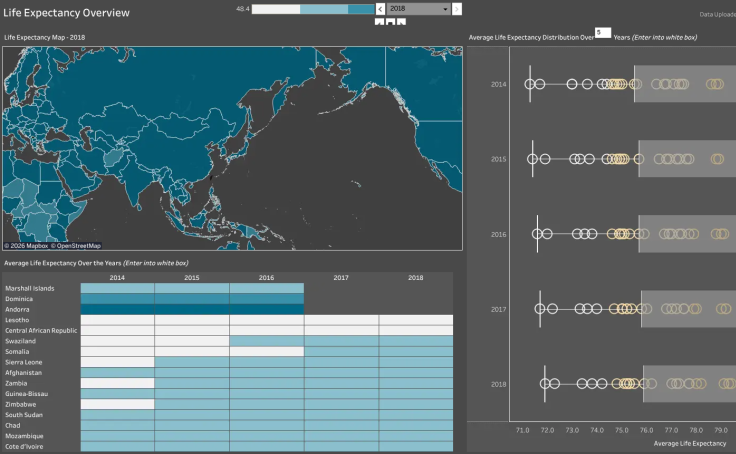Select the dark teal legend segment

(x=361, y=9)
